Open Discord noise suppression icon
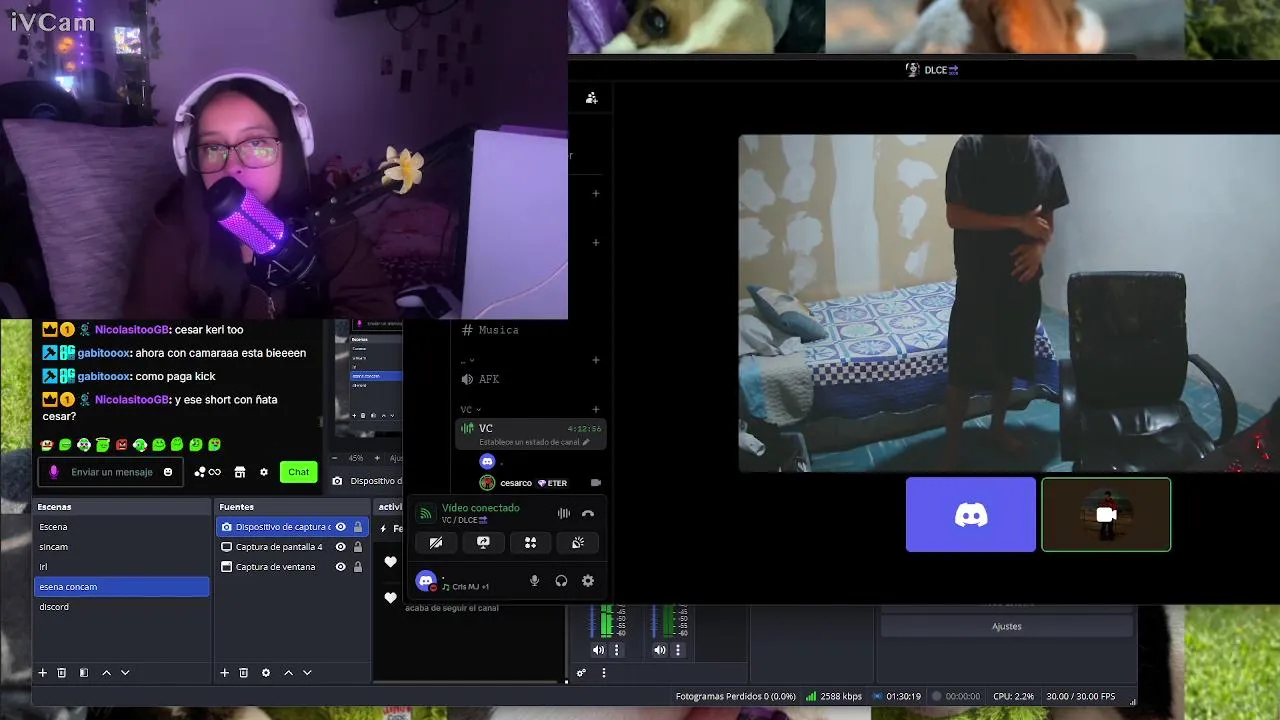Viewport: 1280px width, 720px height. coord(563,513)
